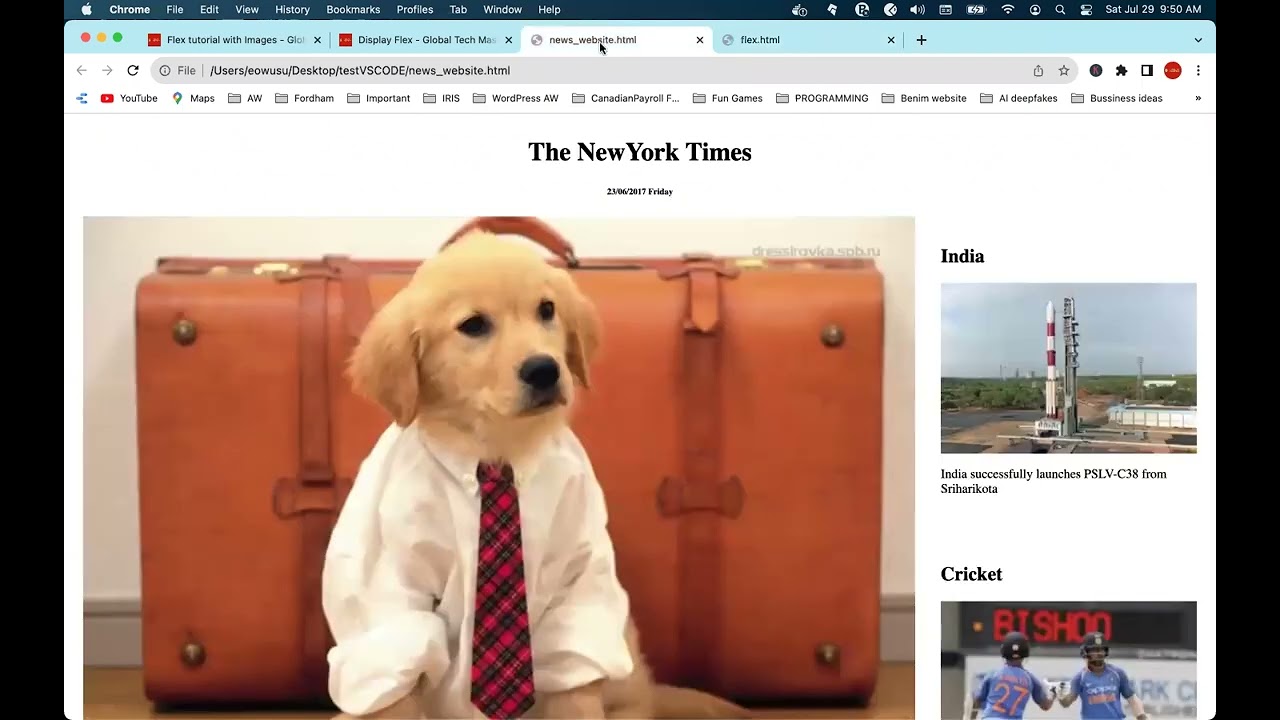Open the Profiles menu
1280x720 pixels.
[x=415, y=10]
